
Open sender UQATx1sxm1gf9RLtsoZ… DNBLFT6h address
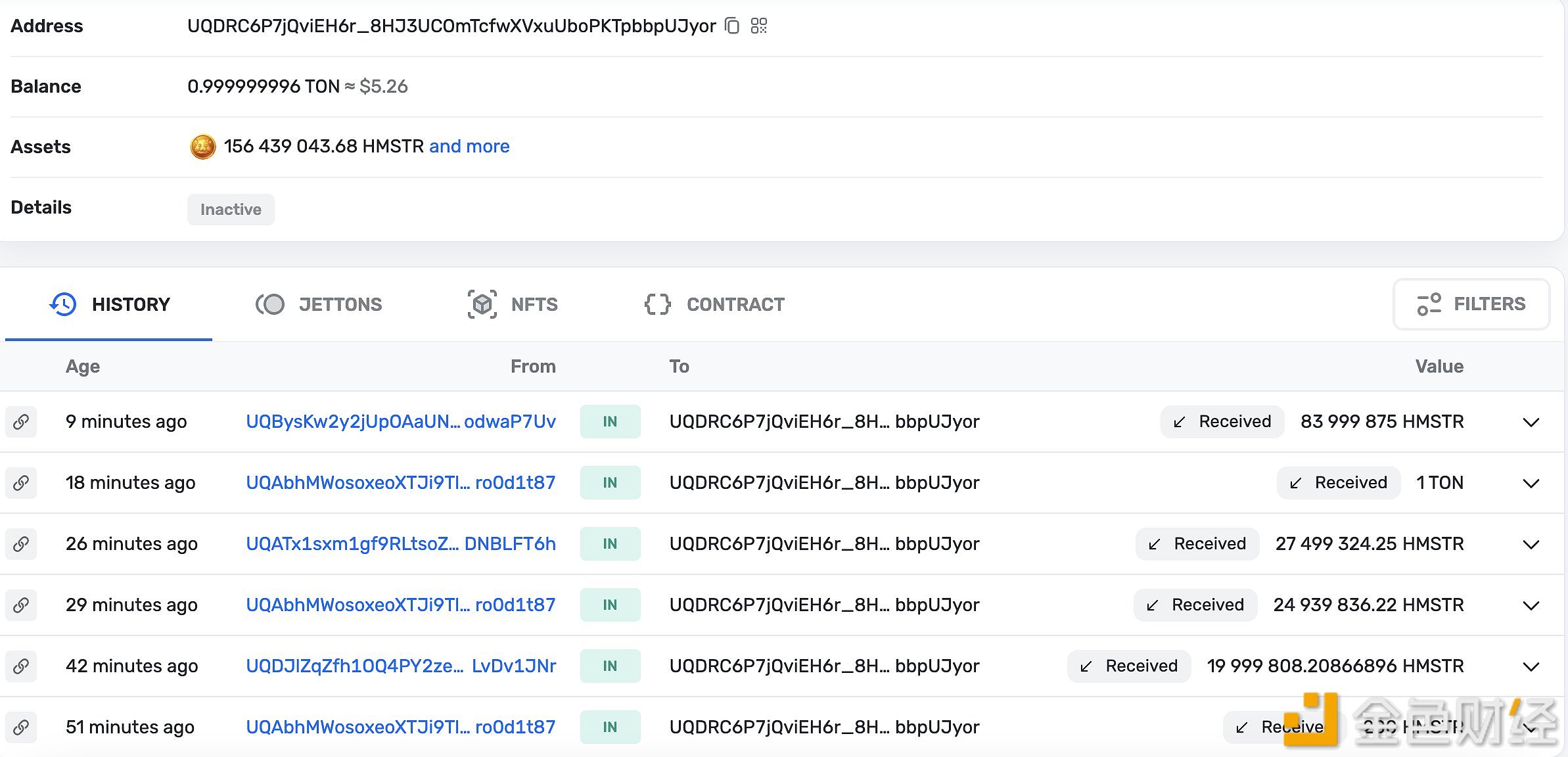click(x=401, y=543)
